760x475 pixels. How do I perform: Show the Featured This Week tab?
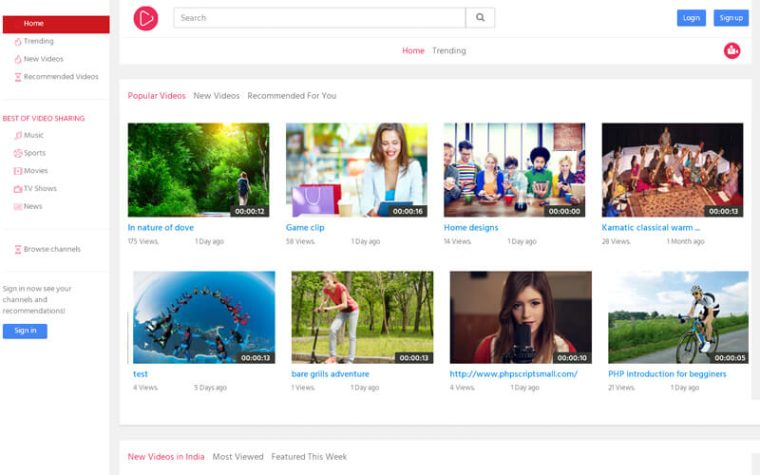pyautogui.click(x=309, y=457)
